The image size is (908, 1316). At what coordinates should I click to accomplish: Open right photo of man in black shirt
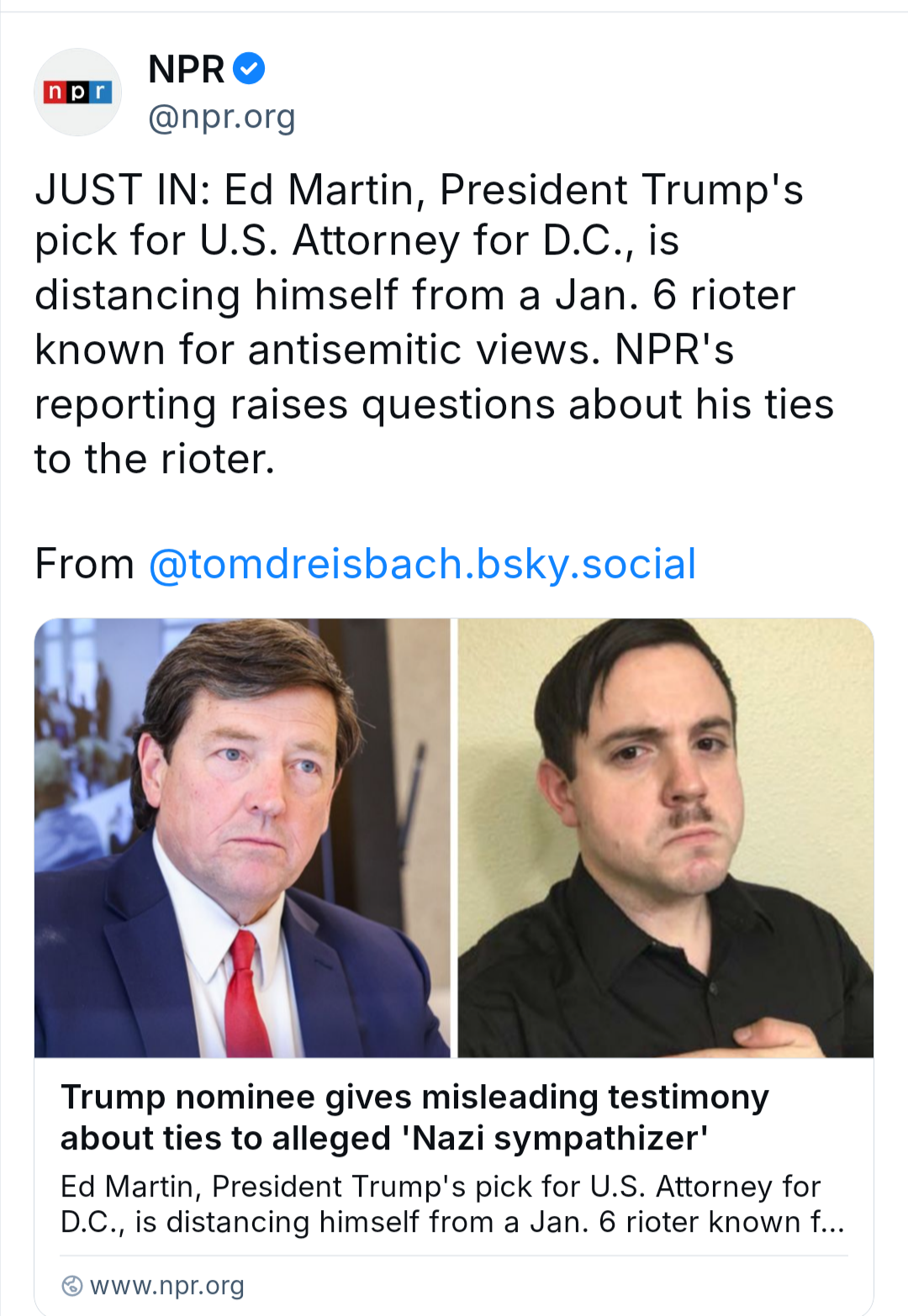[665, 838]
